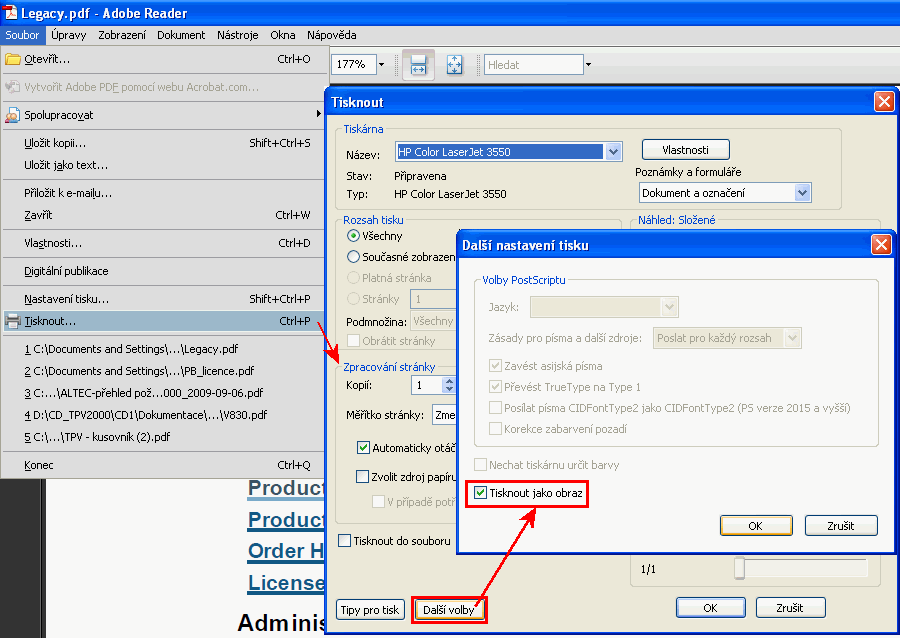Choose Digitální publikace menu entry
Image resolution: width=900 pixels, height=638 pixels.
[x=163, y=271]
